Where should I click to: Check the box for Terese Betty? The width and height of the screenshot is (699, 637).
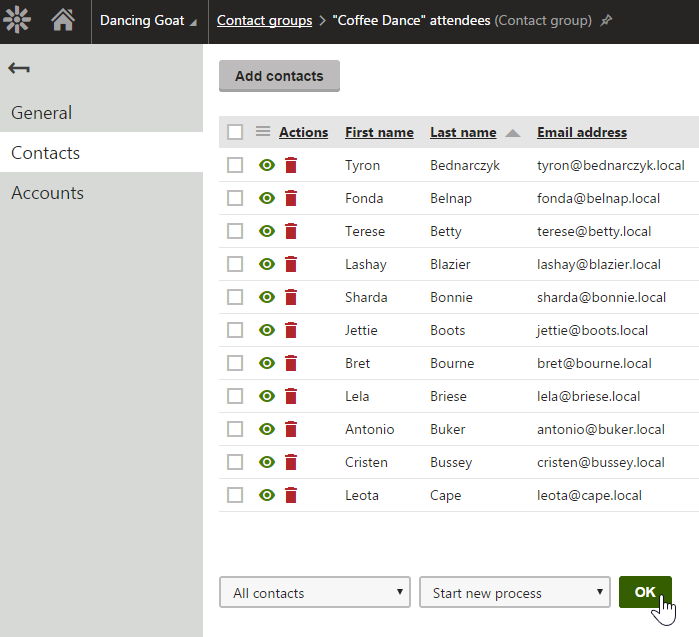pyautogui.click(x=235, y=231)
